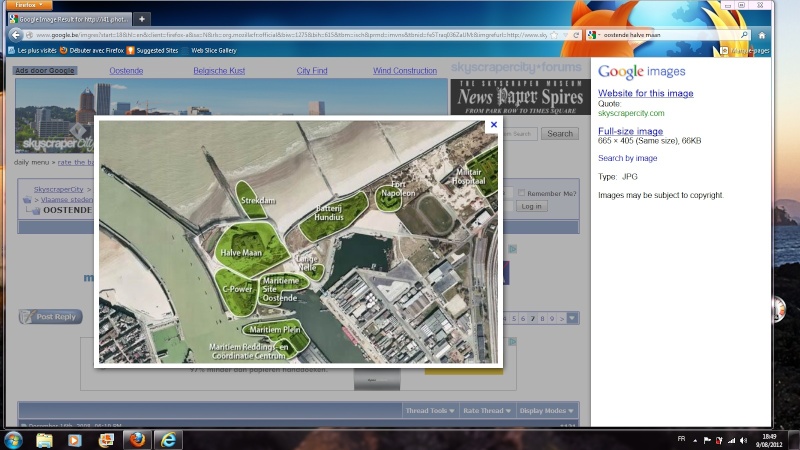Viewport: 800px width, 450px height.
Task: Go to page 6 in thread pagination
Action: [522, 318]
